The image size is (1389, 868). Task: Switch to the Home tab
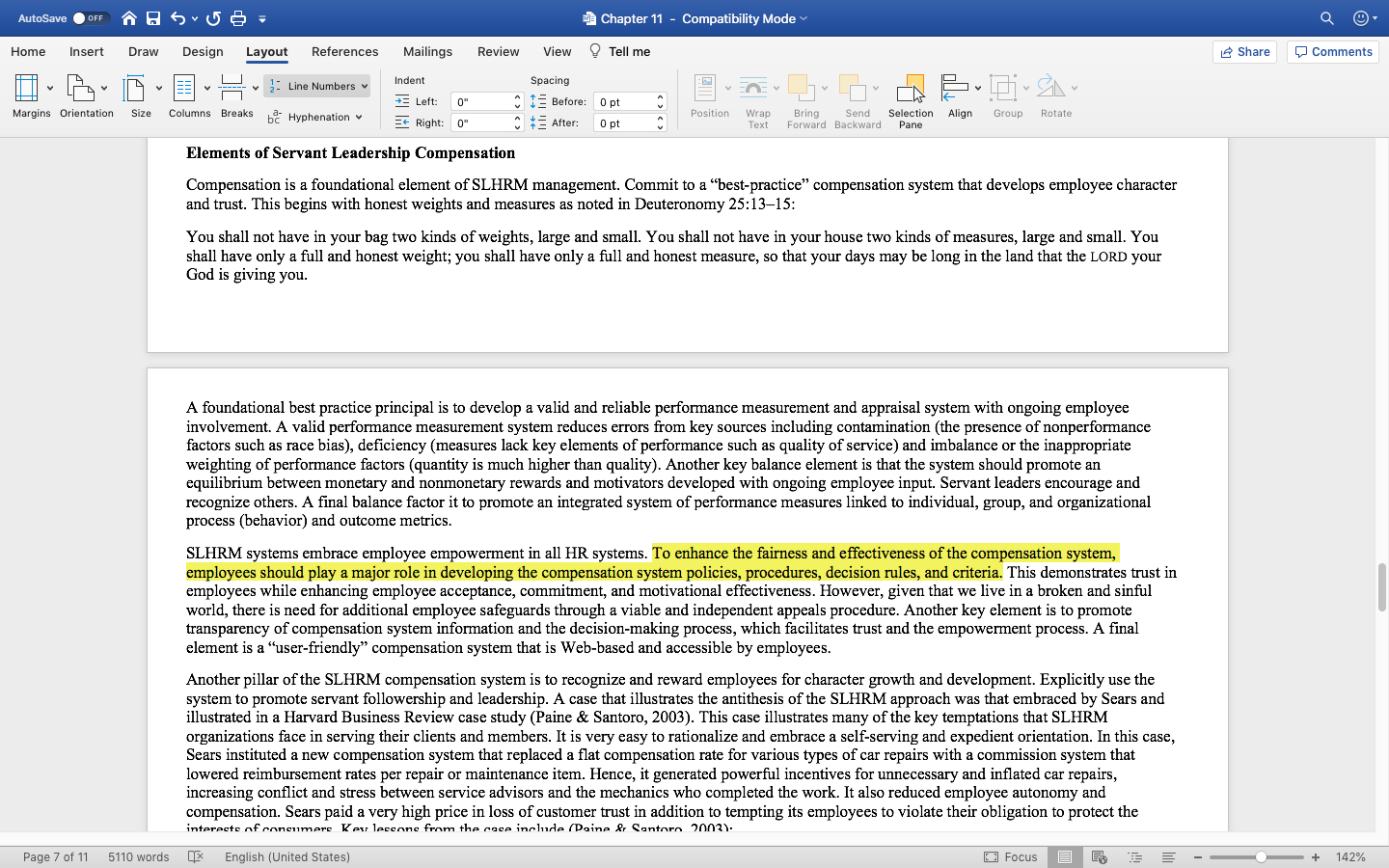click(x=28, y=52)
